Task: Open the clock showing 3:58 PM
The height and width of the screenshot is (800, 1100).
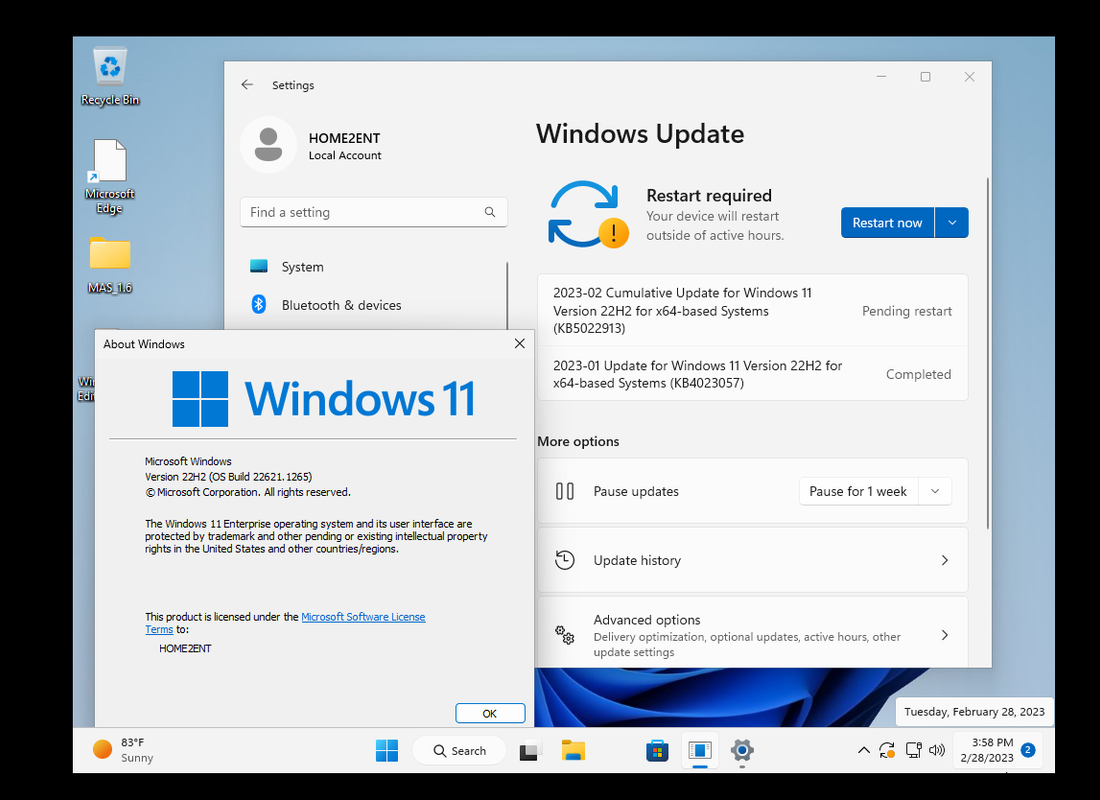Action: coord(987,750)
